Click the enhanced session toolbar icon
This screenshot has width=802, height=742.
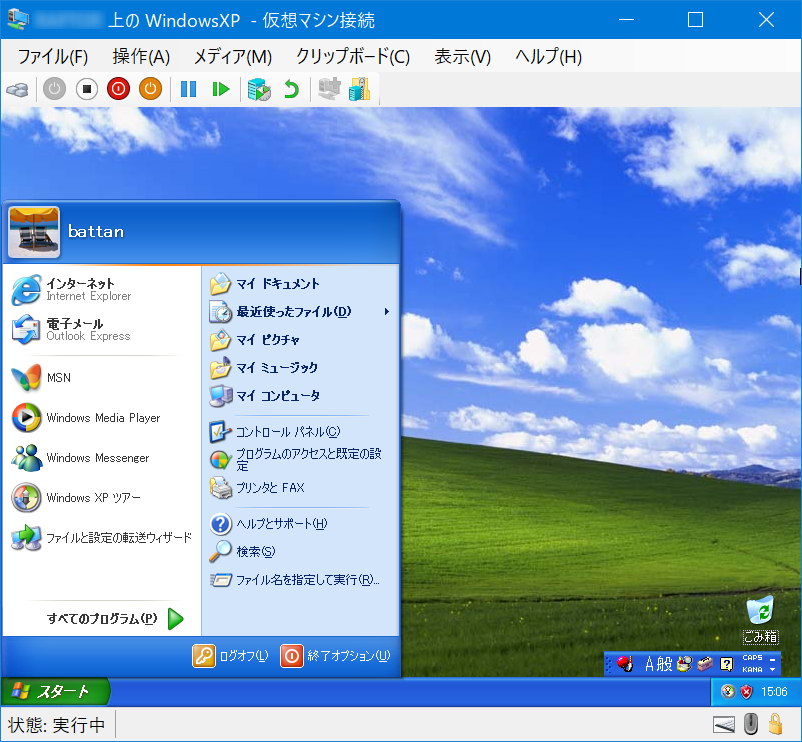coord(329,88)
